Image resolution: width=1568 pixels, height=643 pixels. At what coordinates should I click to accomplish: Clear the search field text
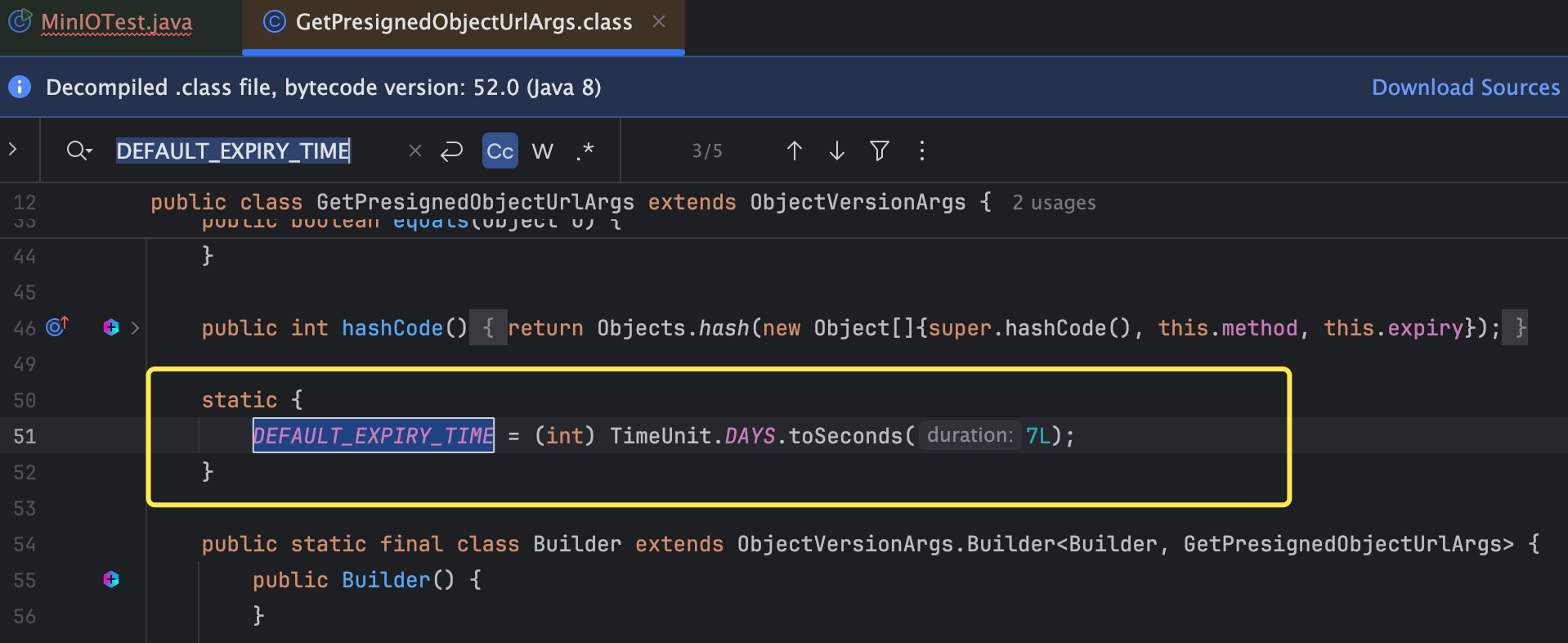click(414, 151)
